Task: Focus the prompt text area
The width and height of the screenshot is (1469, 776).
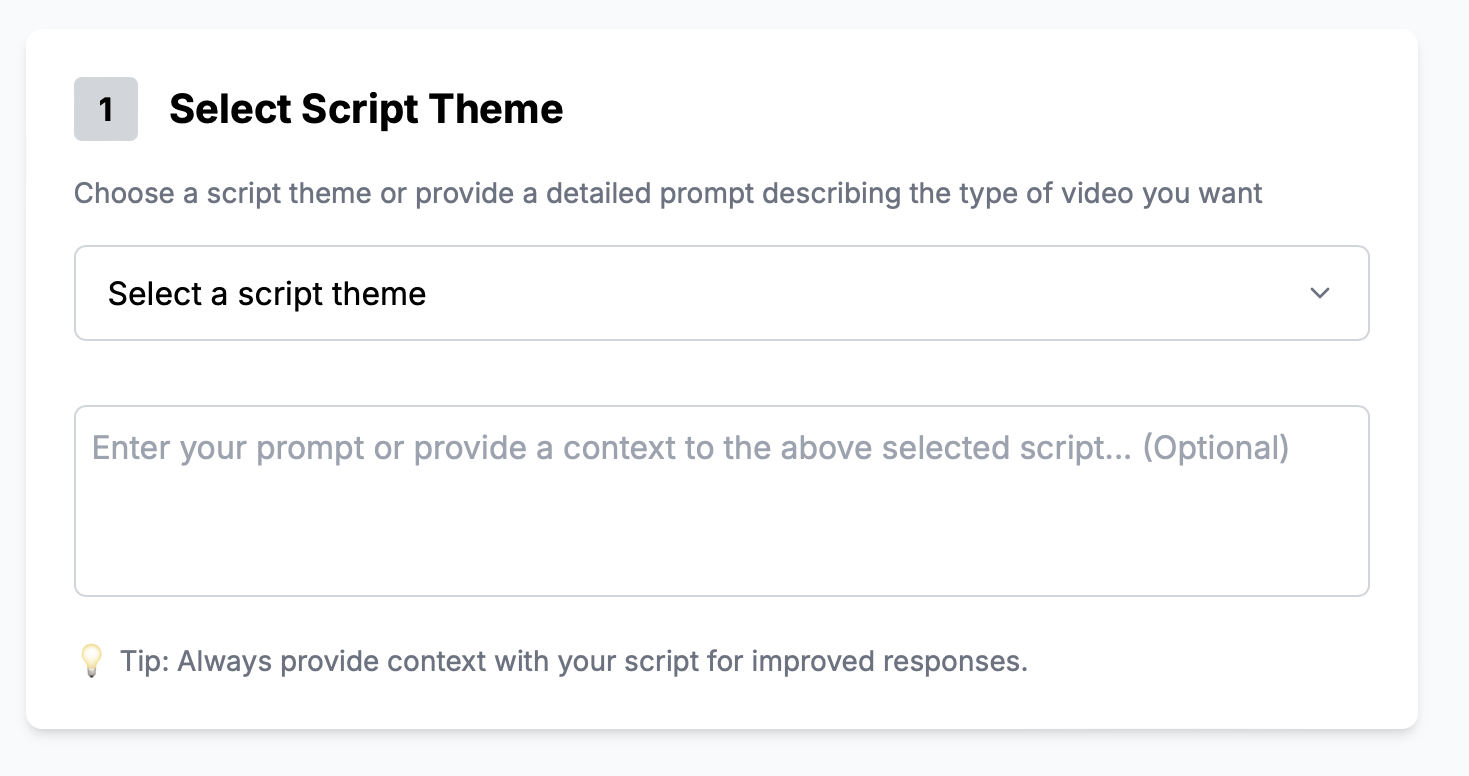Action: coord(721,500)
